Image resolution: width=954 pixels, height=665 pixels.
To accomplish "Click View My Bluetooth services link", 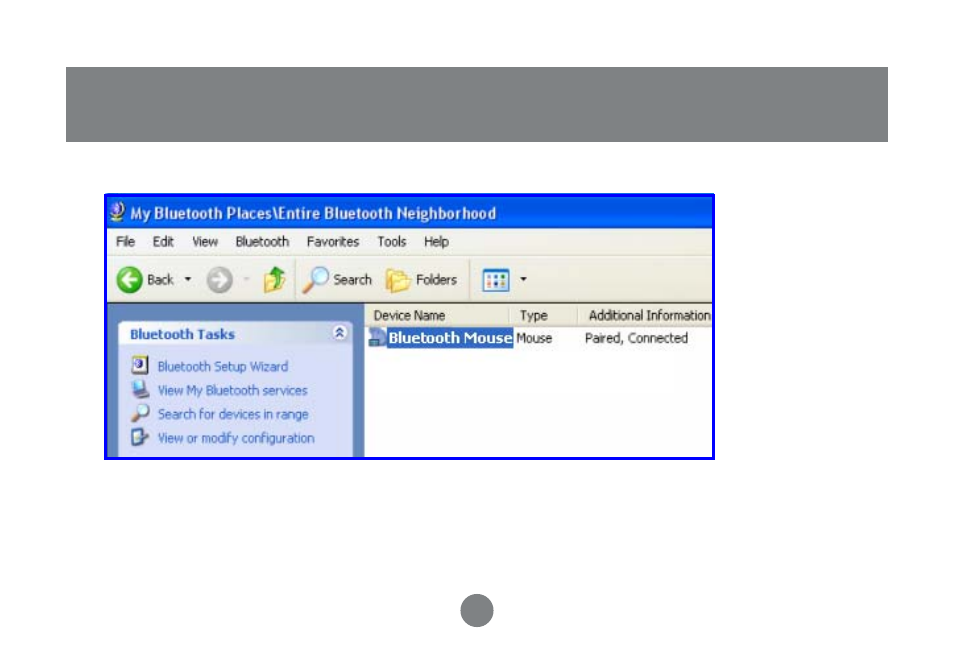I will [x=232, y=390].
